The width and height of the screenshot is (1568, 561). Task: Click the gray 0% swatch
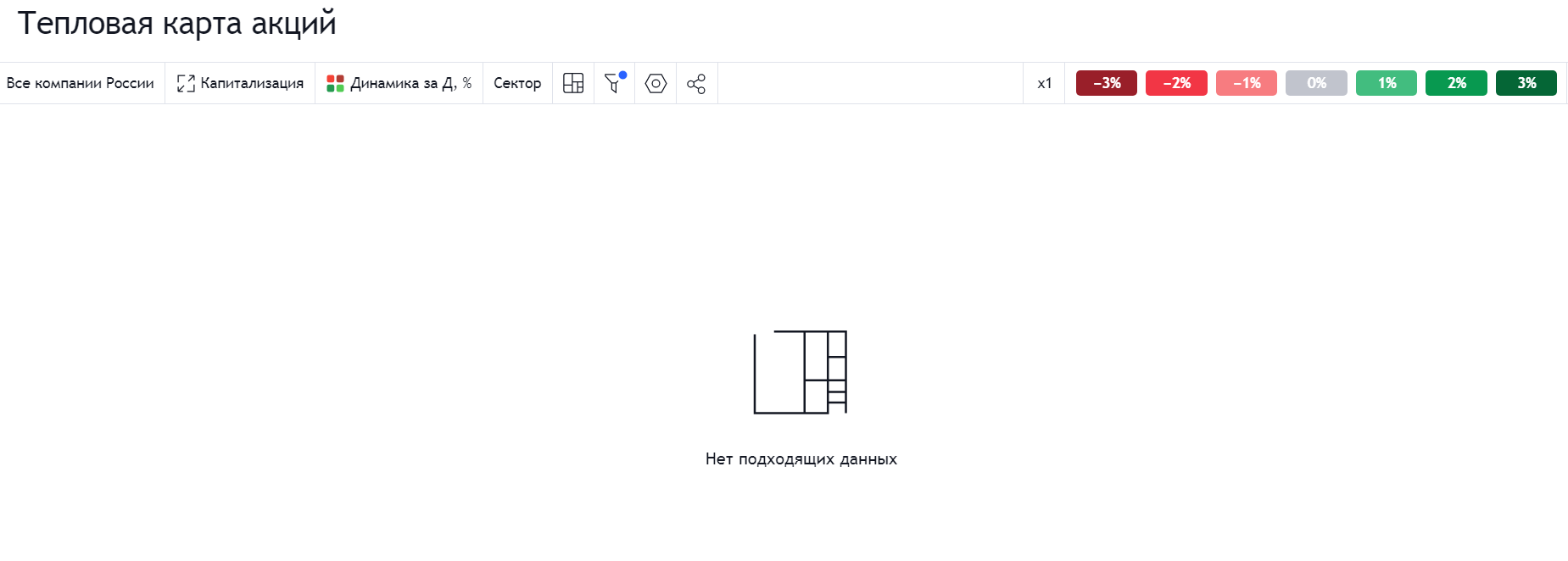[x=1316, y=83]
